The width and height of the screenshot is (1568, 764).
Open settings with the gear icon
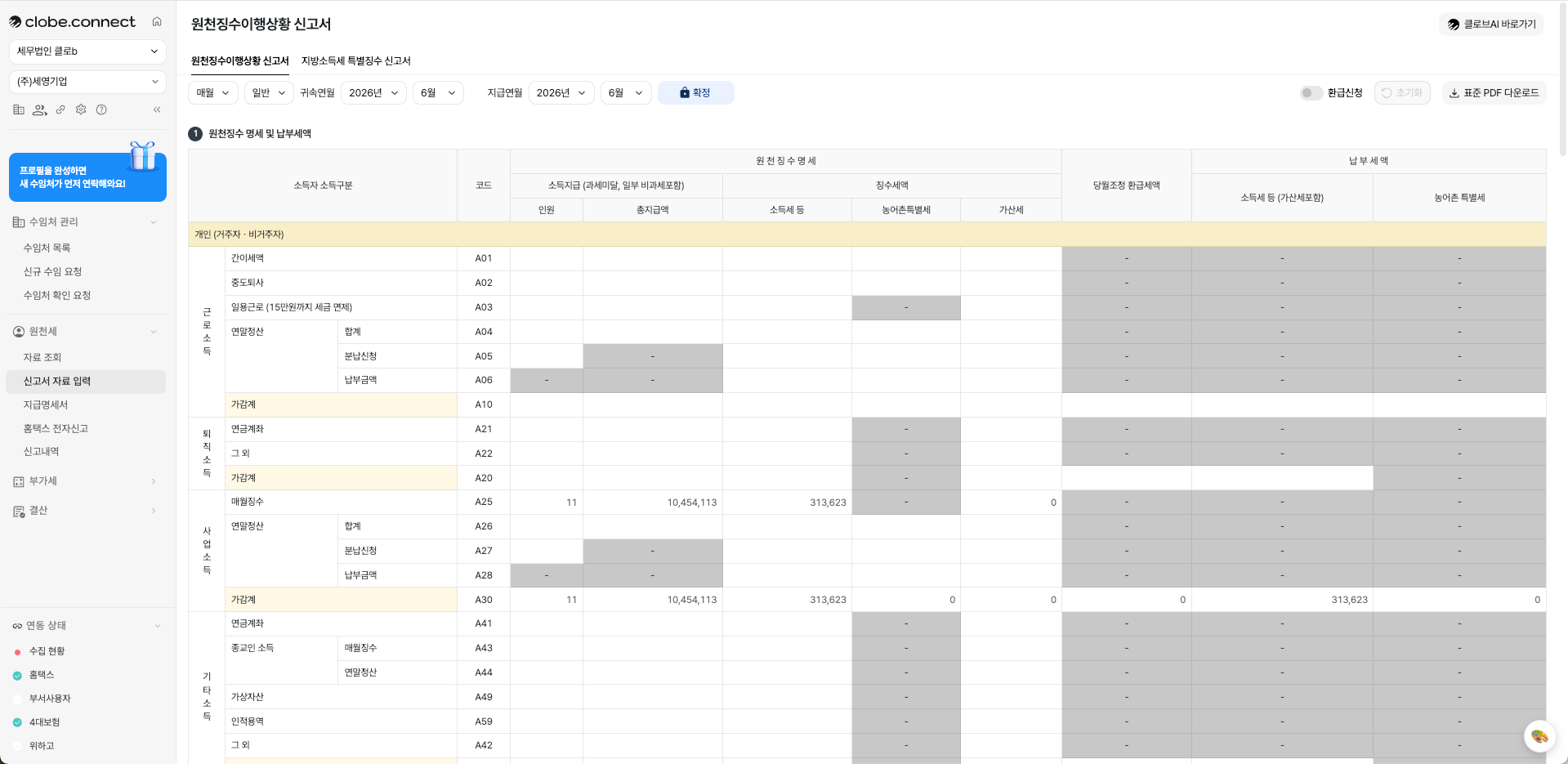pos(81,109)
